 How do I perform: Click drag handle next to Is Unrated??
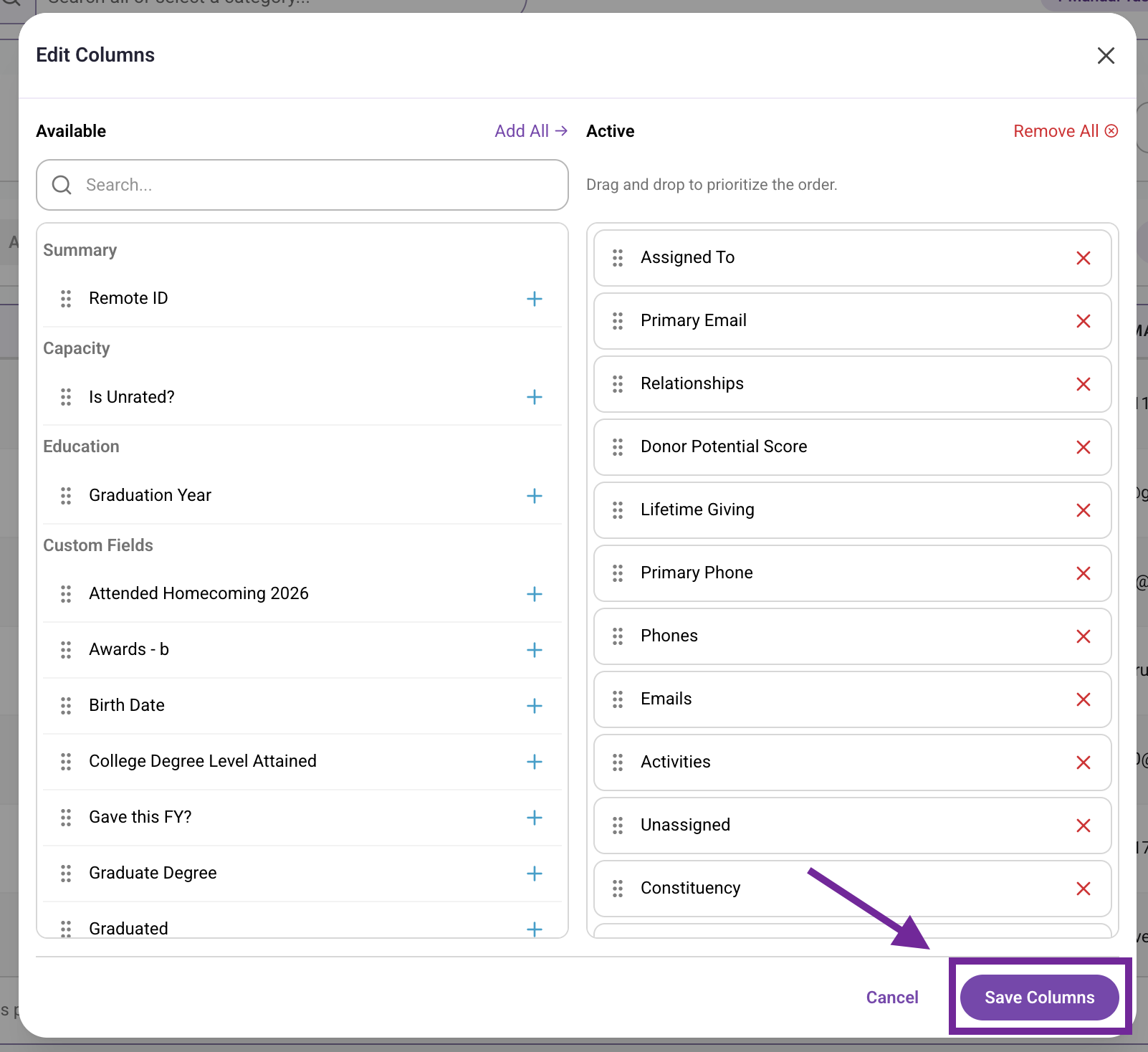pos(66,397)
